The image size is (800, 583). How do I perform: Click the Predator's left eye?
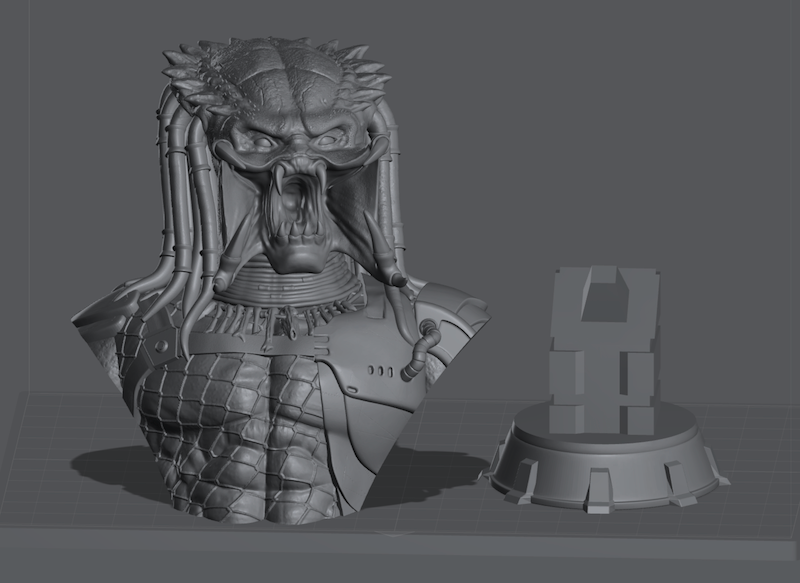(x=257, y=141)
